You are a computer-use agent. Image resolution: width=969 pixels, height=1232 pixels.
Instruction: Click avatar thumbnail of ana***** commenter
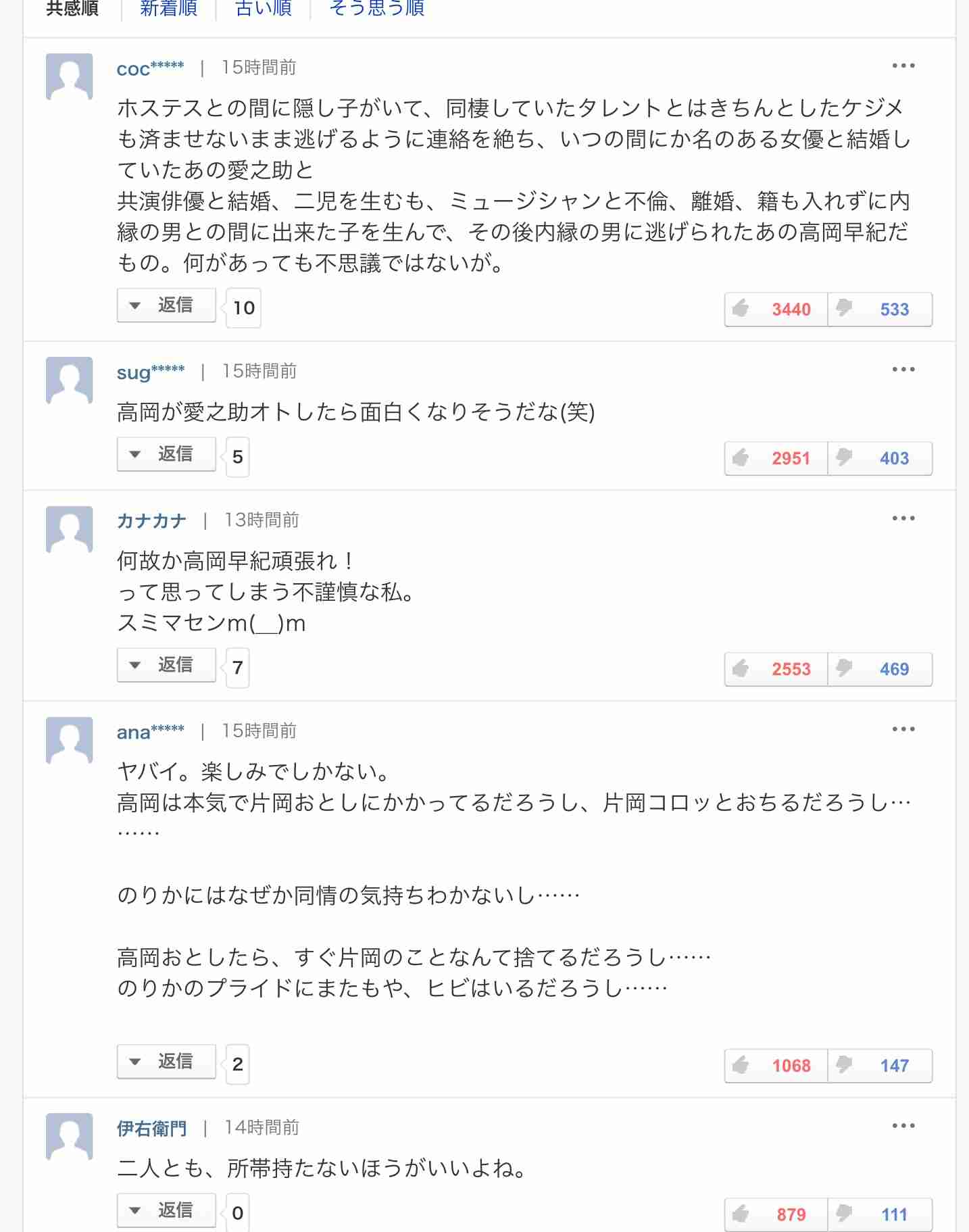click(x=69, y=740)
